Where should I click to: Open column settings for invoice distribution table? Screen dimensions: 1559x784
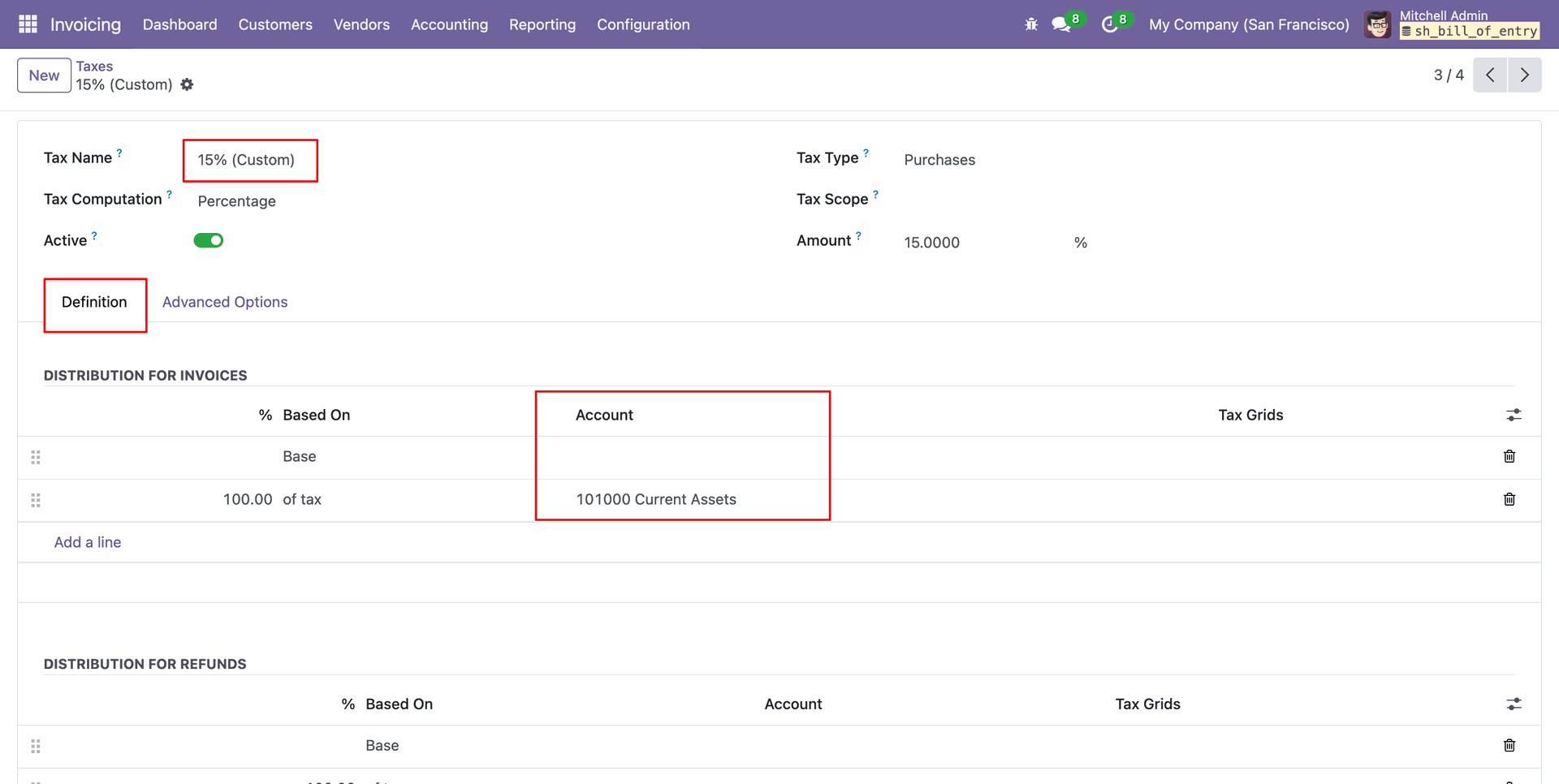(x=1514, y=415)
